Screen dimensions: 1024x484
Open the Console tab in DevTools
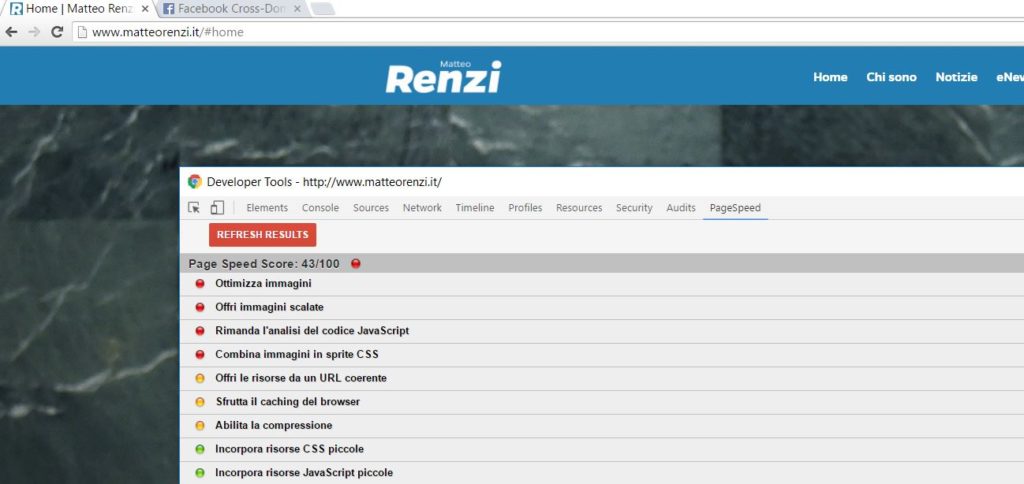pos(320,208)
